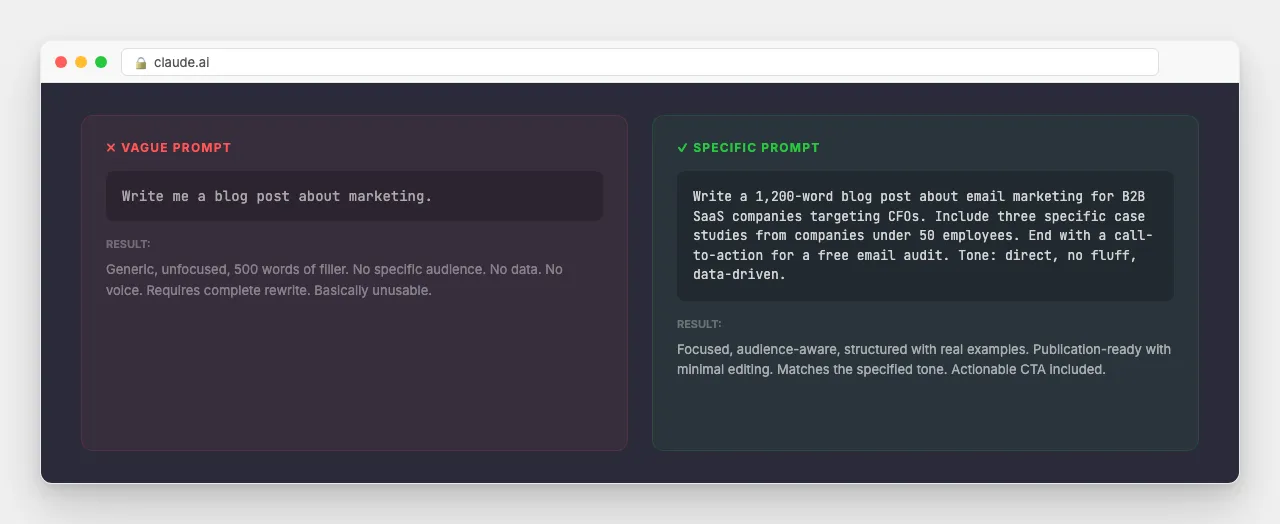Click the SPECIFIC PROMPT heading
1280x524 pixels.
pyautogui.click(x=756, y=147)
